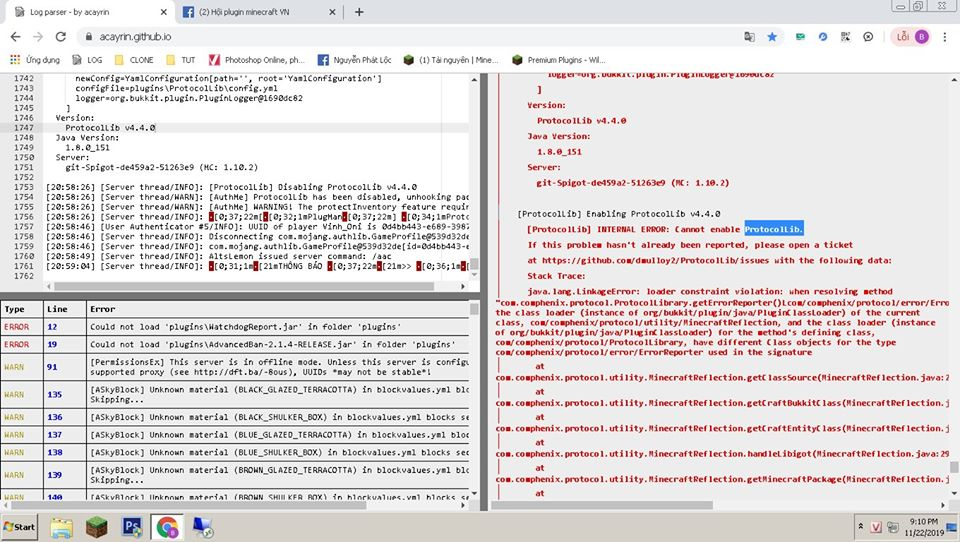
Task: Jump to line 137 in the error table
Action: click(54, 435)
